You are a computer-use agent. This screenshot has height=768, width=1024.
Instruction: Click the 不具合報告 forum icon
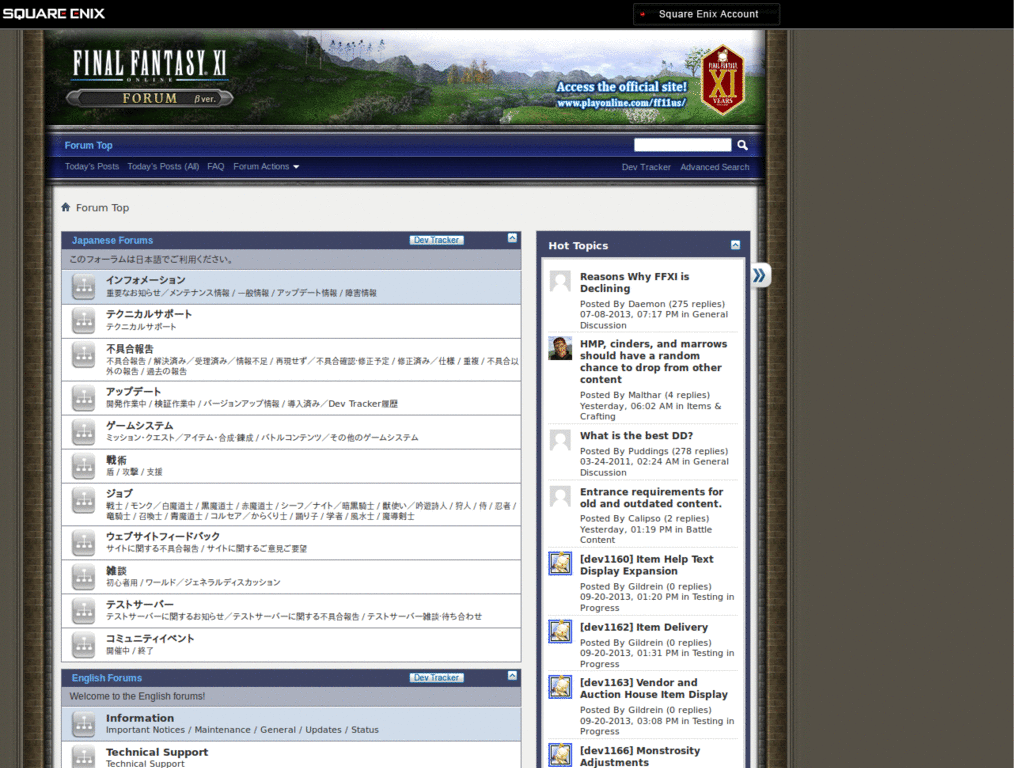click(x=84, y=355)
